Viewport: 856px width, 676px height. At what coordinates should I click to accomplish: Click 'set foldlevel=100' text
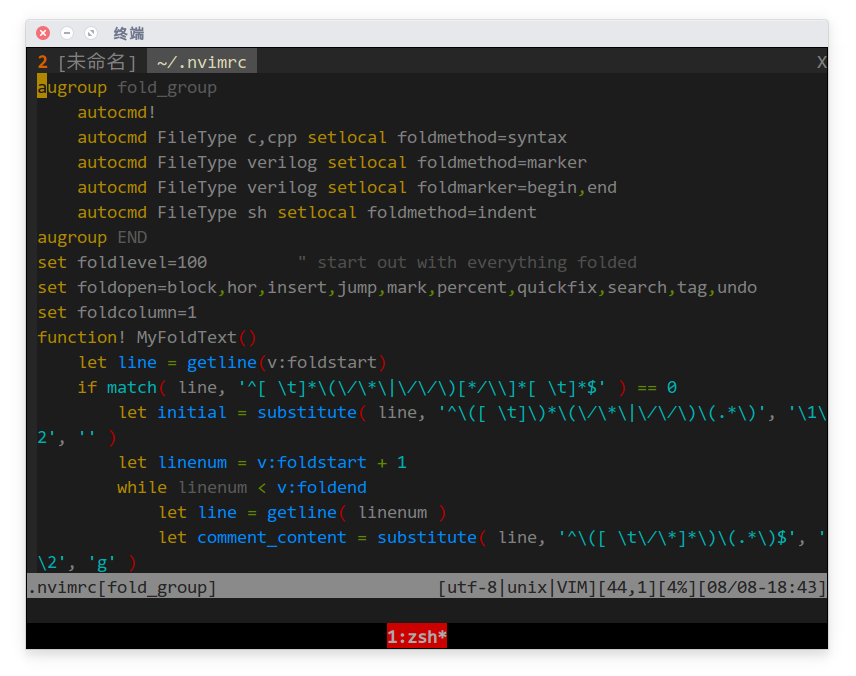122,263
